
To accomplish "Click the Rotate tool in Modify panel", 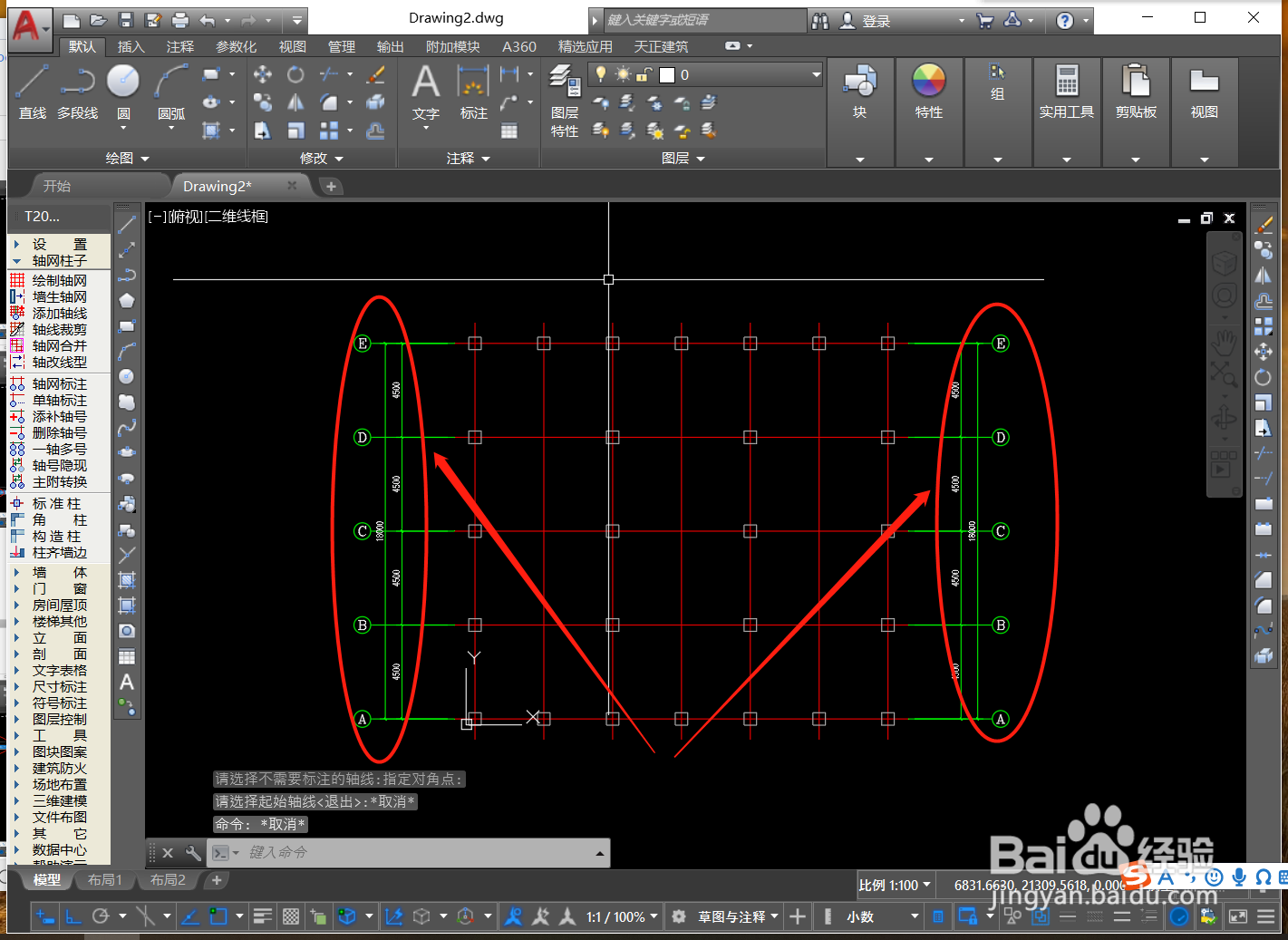I will [x=295, y=74].
